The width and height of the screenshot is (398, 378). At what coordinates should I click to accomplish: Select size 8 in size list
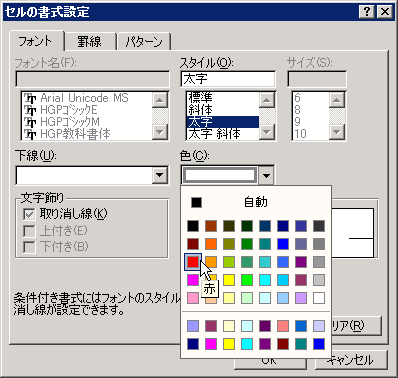coord(311,110)
